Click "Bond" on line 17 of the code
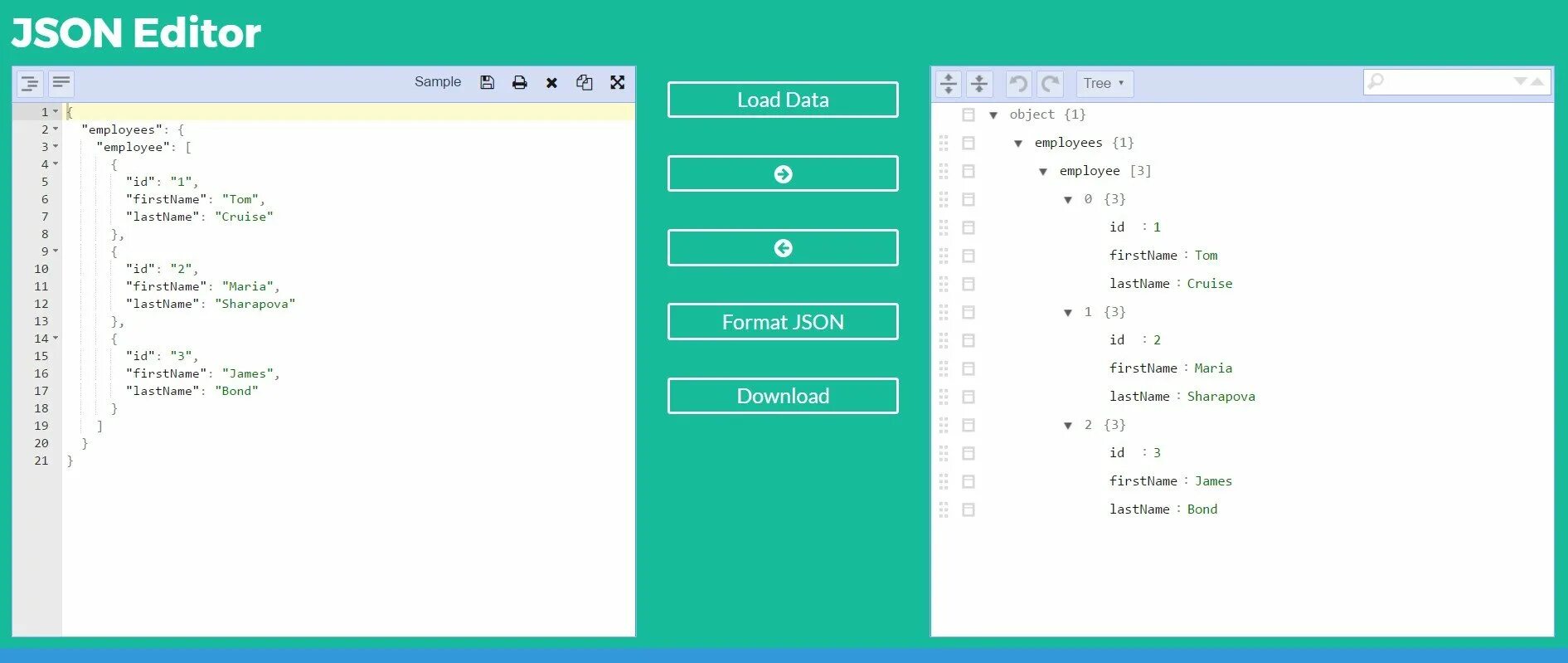1568x663 pixels. point(236,391)
